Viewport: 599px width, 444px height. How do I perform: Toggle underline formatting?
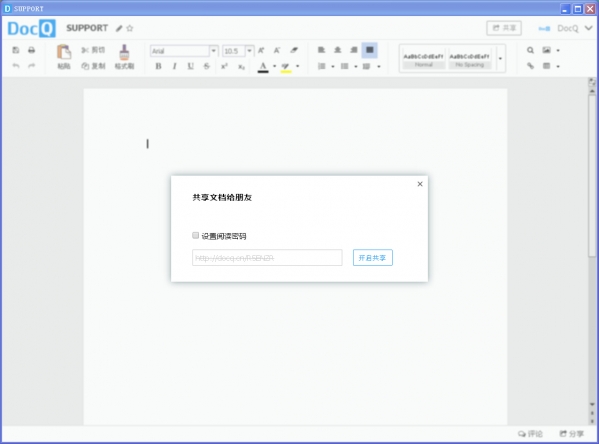190,66
